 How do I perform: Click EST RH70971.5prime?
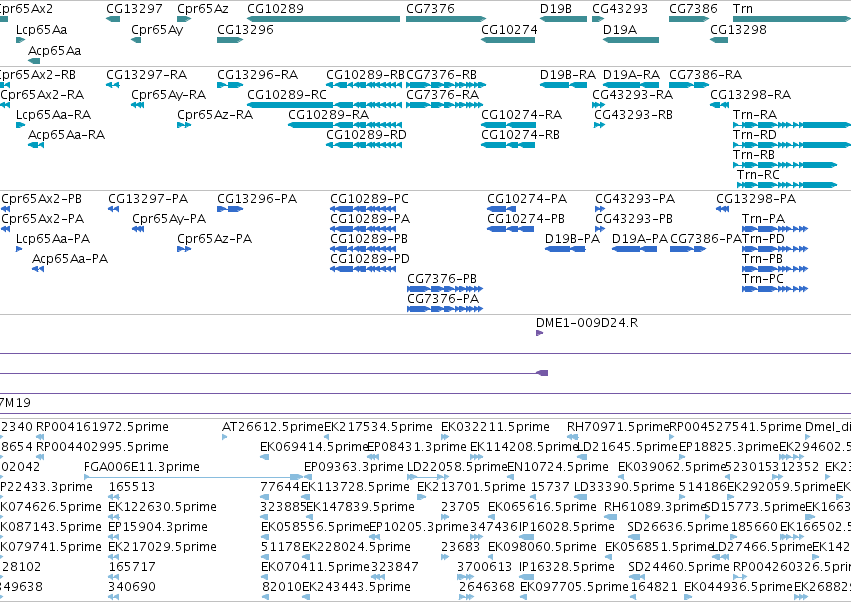(573, 437)
